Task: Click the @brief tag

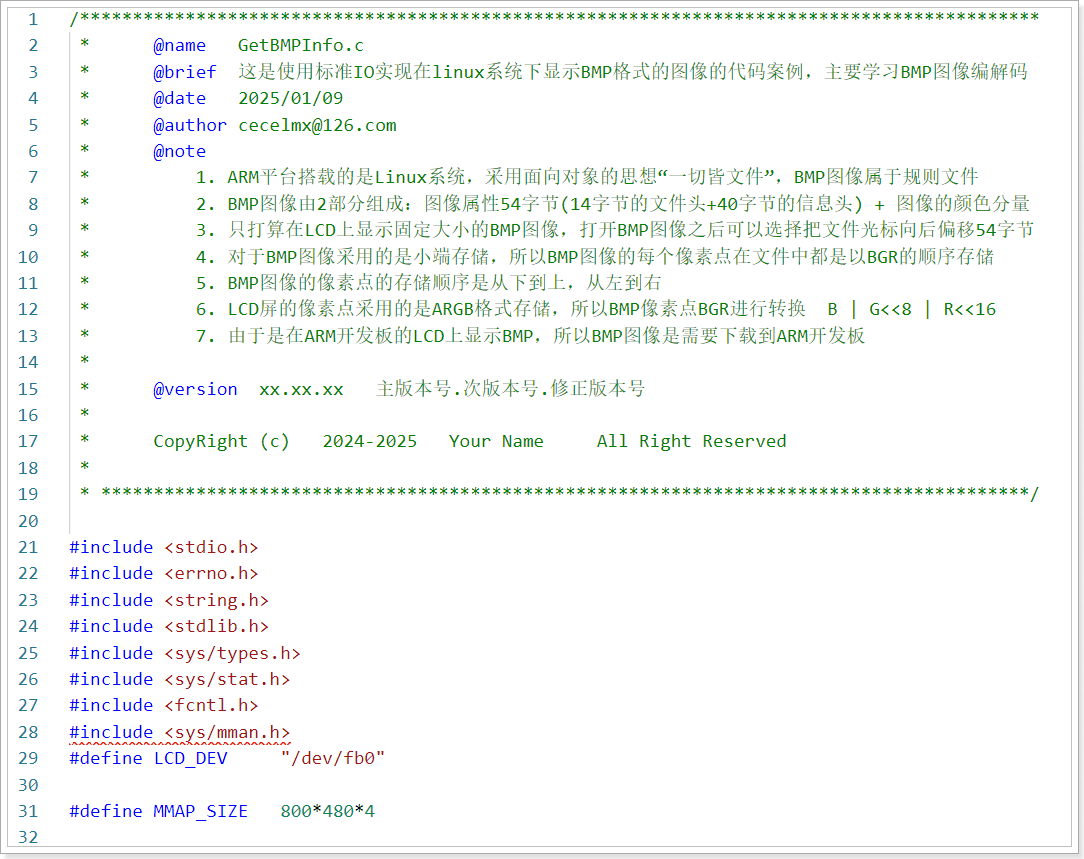Action: tap(185, 72)
